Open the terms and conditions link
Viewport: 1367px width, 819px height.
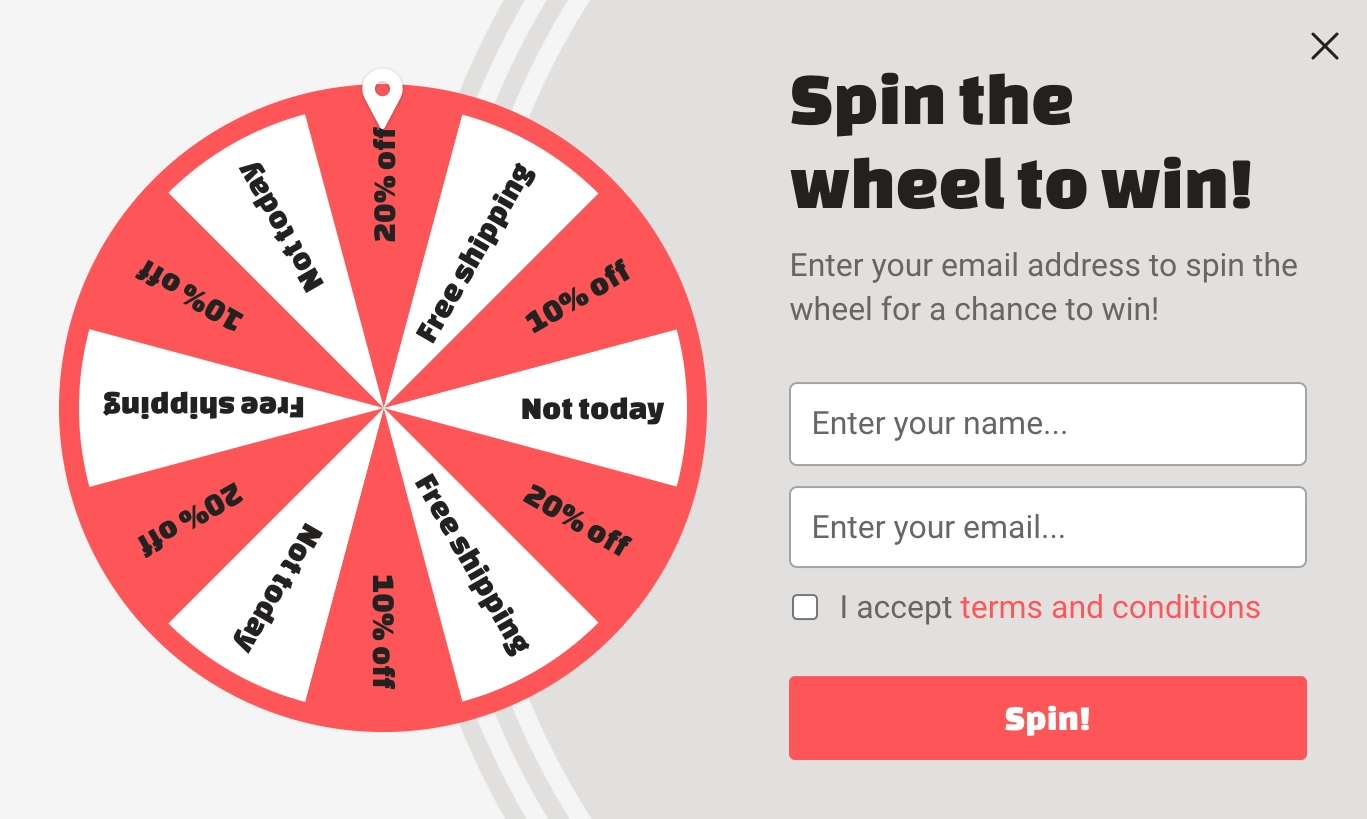pos(1110,607)
